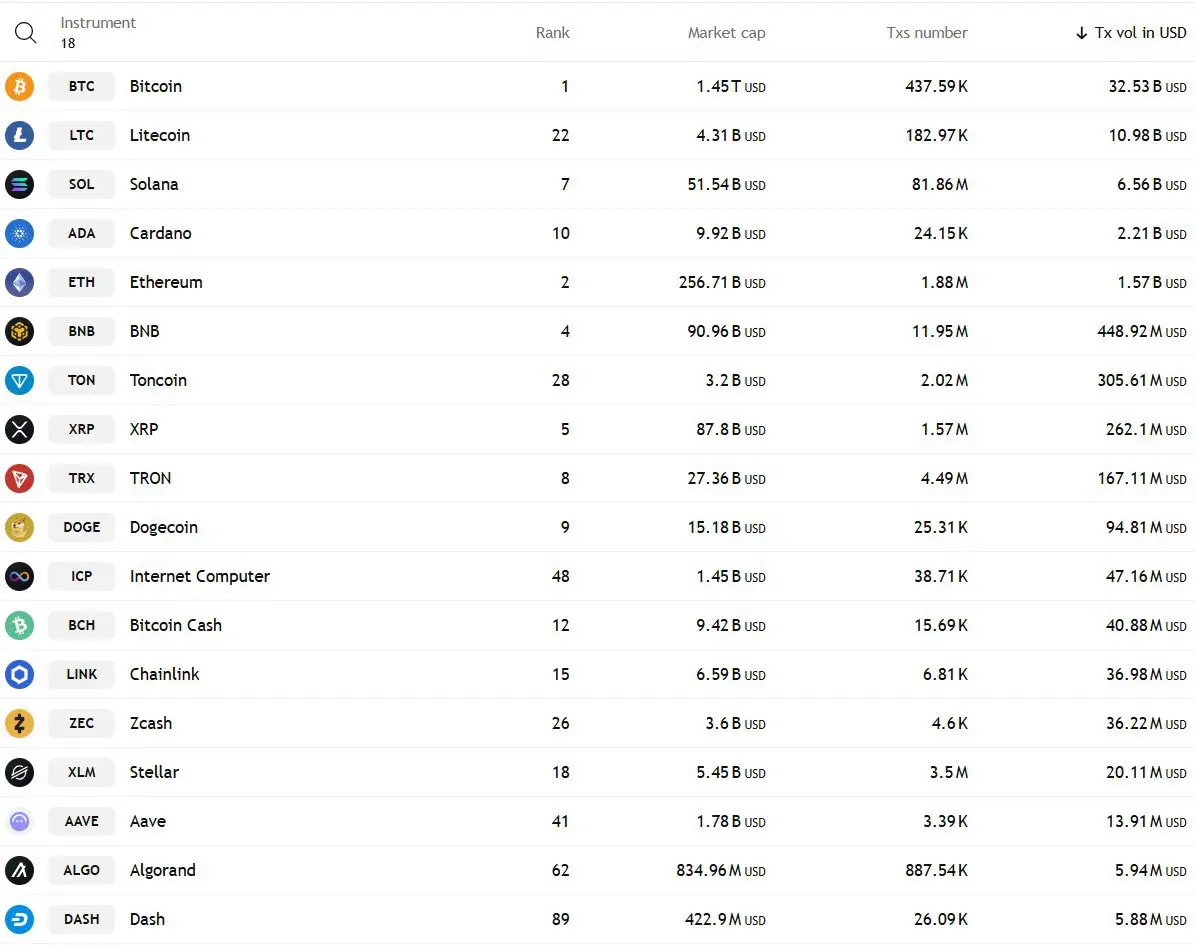The height and width of the screenshot is (948, 1195).
Task: Open the Algorand row market cap cell
Action: [720, 870]
